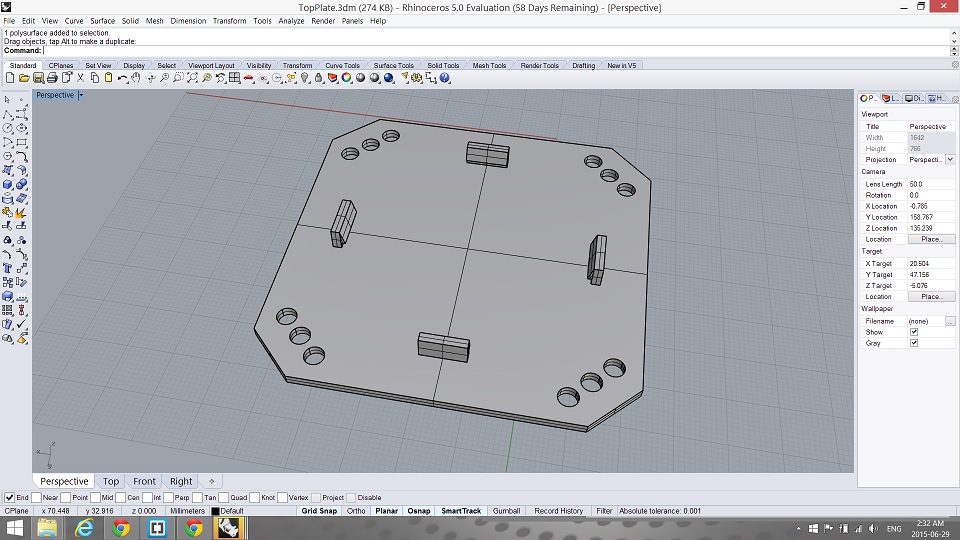Screen dimensions: 960x540
Task: Click the Open file folder icon
Action: click(x=24, y=78)
